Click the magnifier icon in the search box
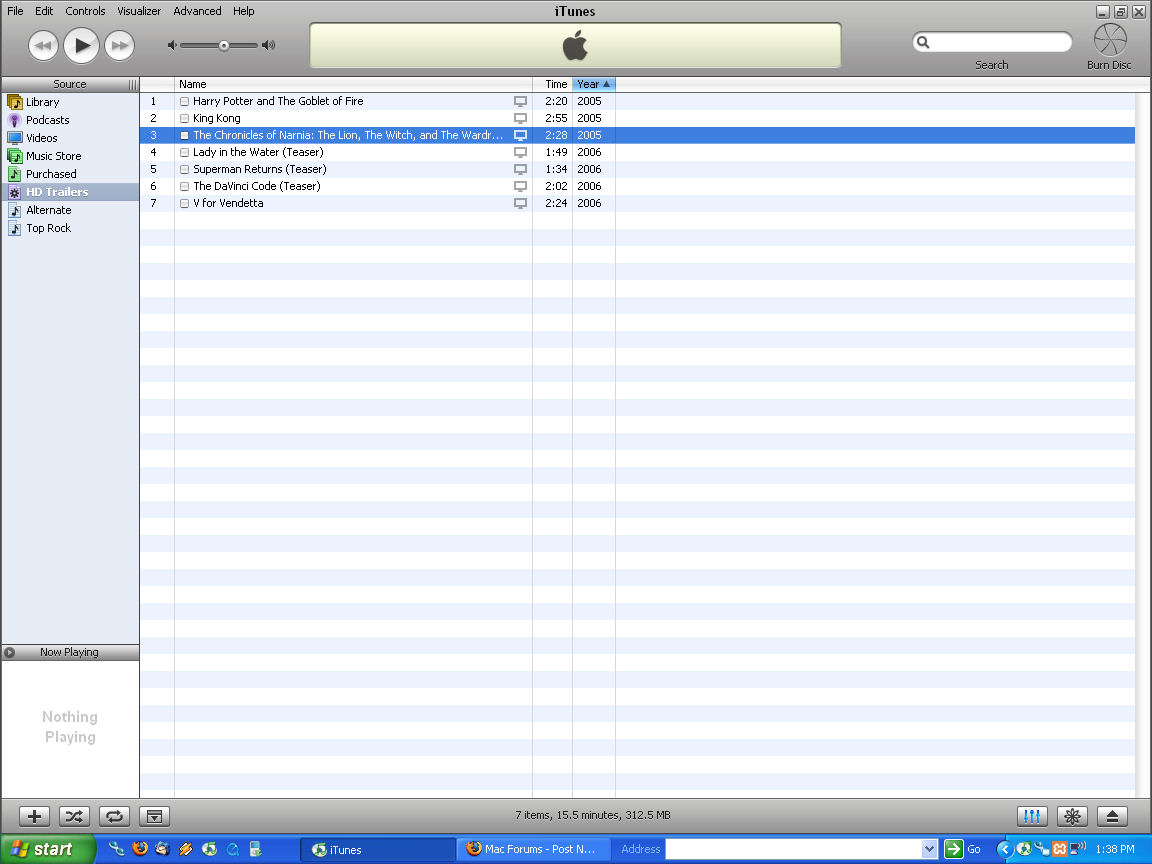1152x864 pixels. [x=924, y=43]
